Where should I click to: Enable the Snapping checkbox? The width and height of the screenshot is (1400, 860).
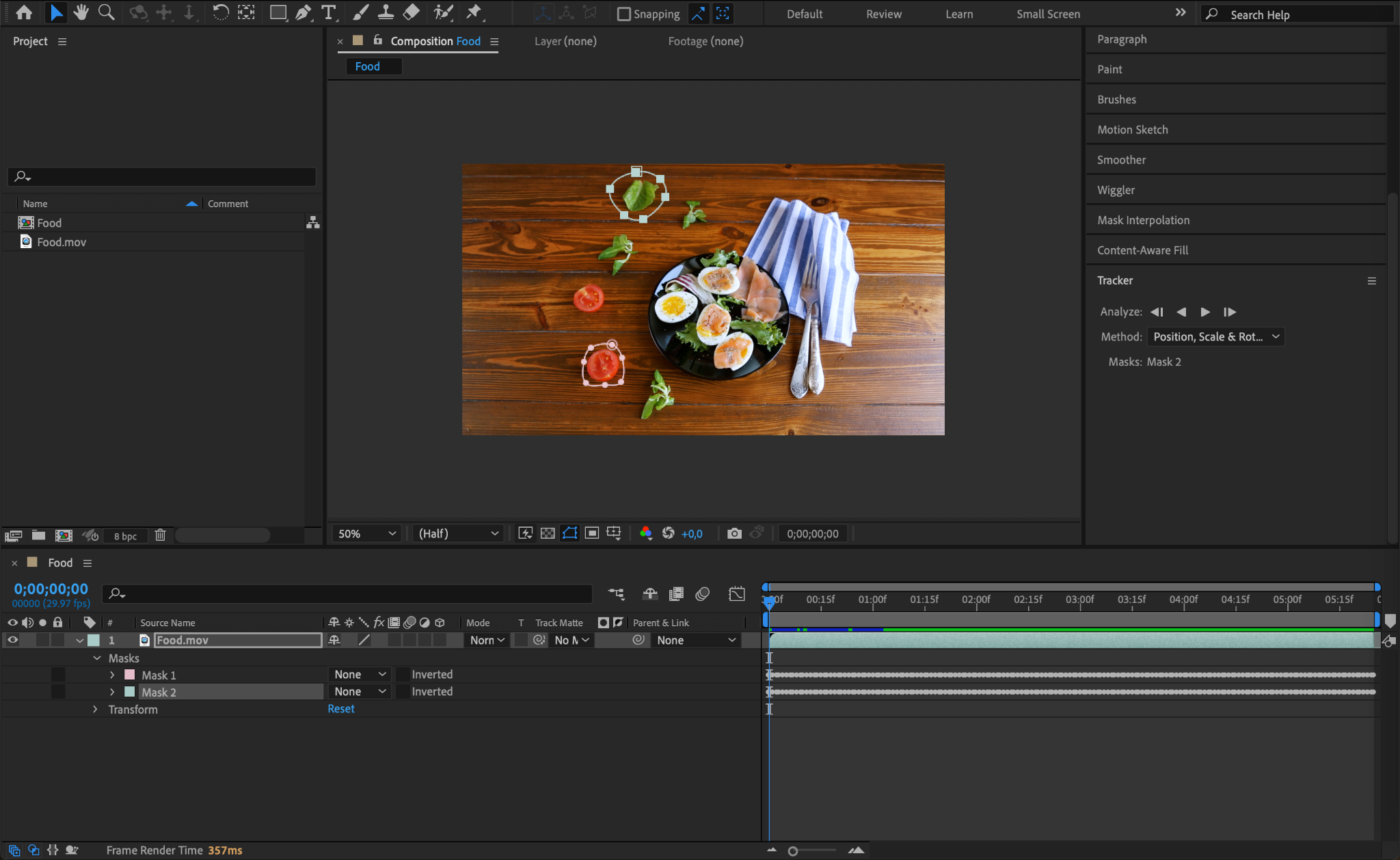pos(623,14)
